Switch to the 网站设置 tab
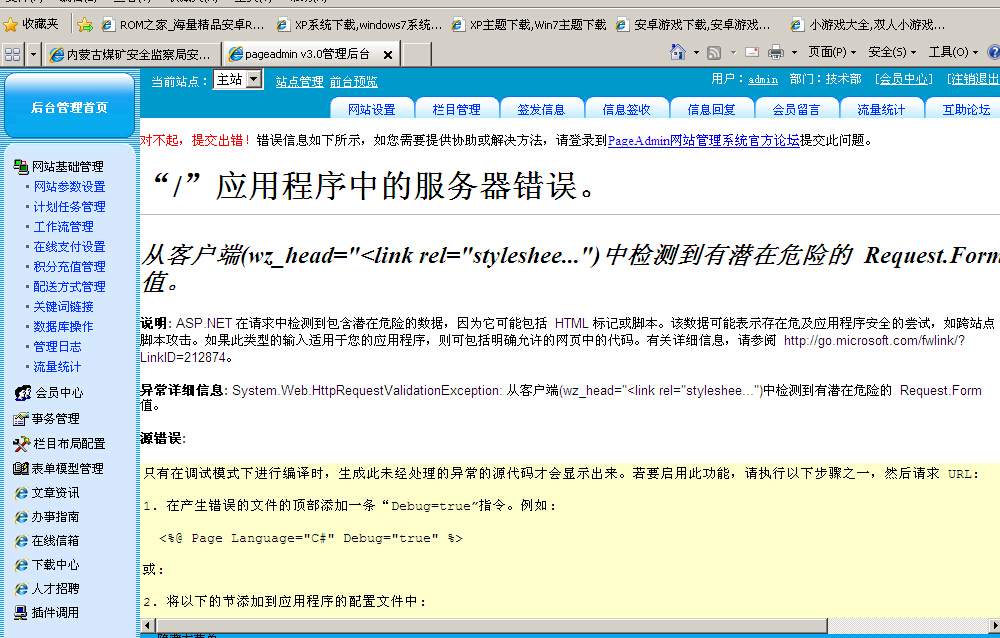 371,110
